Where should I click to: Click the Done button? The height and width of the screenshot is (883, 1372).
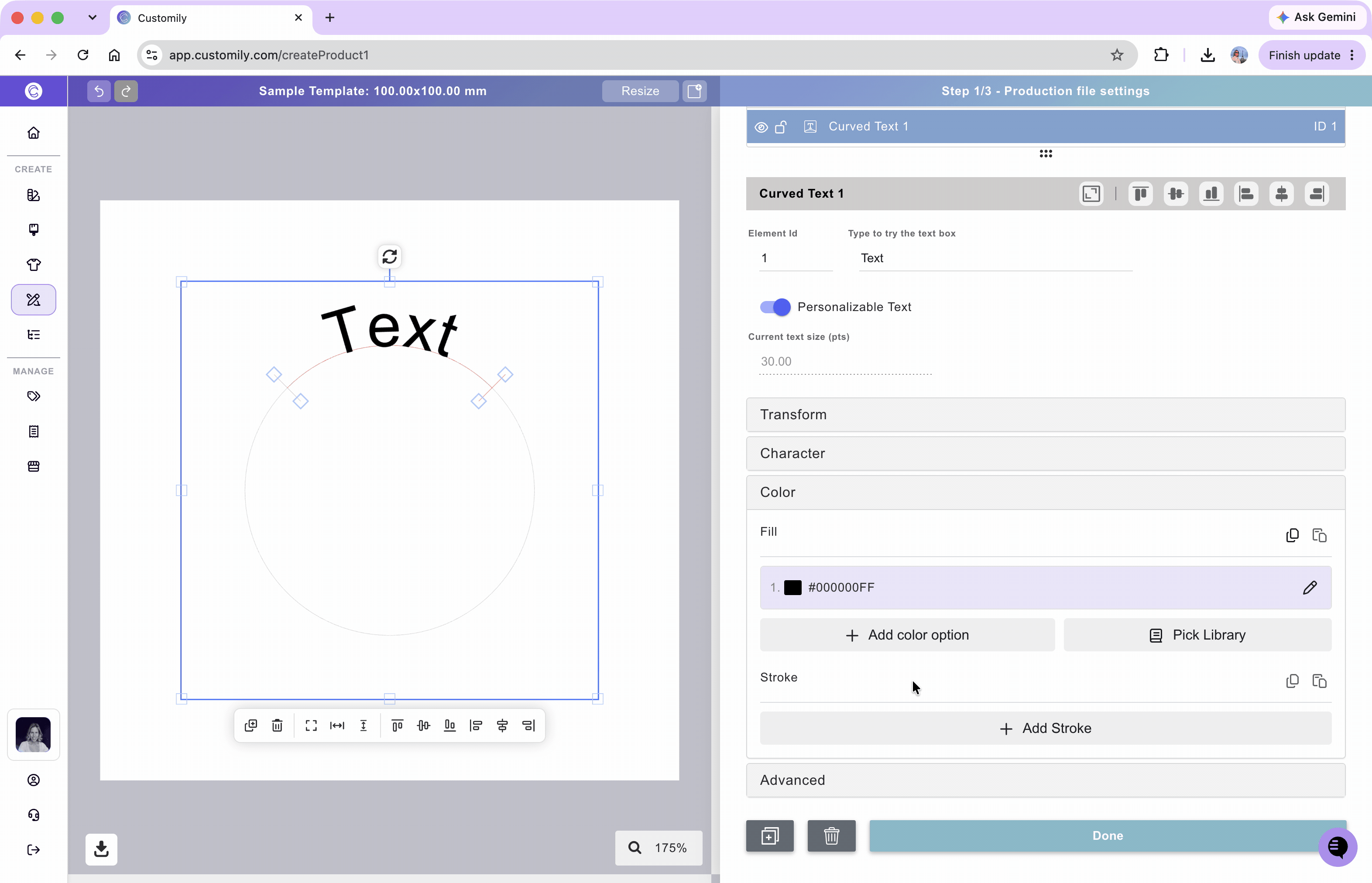1107,836
